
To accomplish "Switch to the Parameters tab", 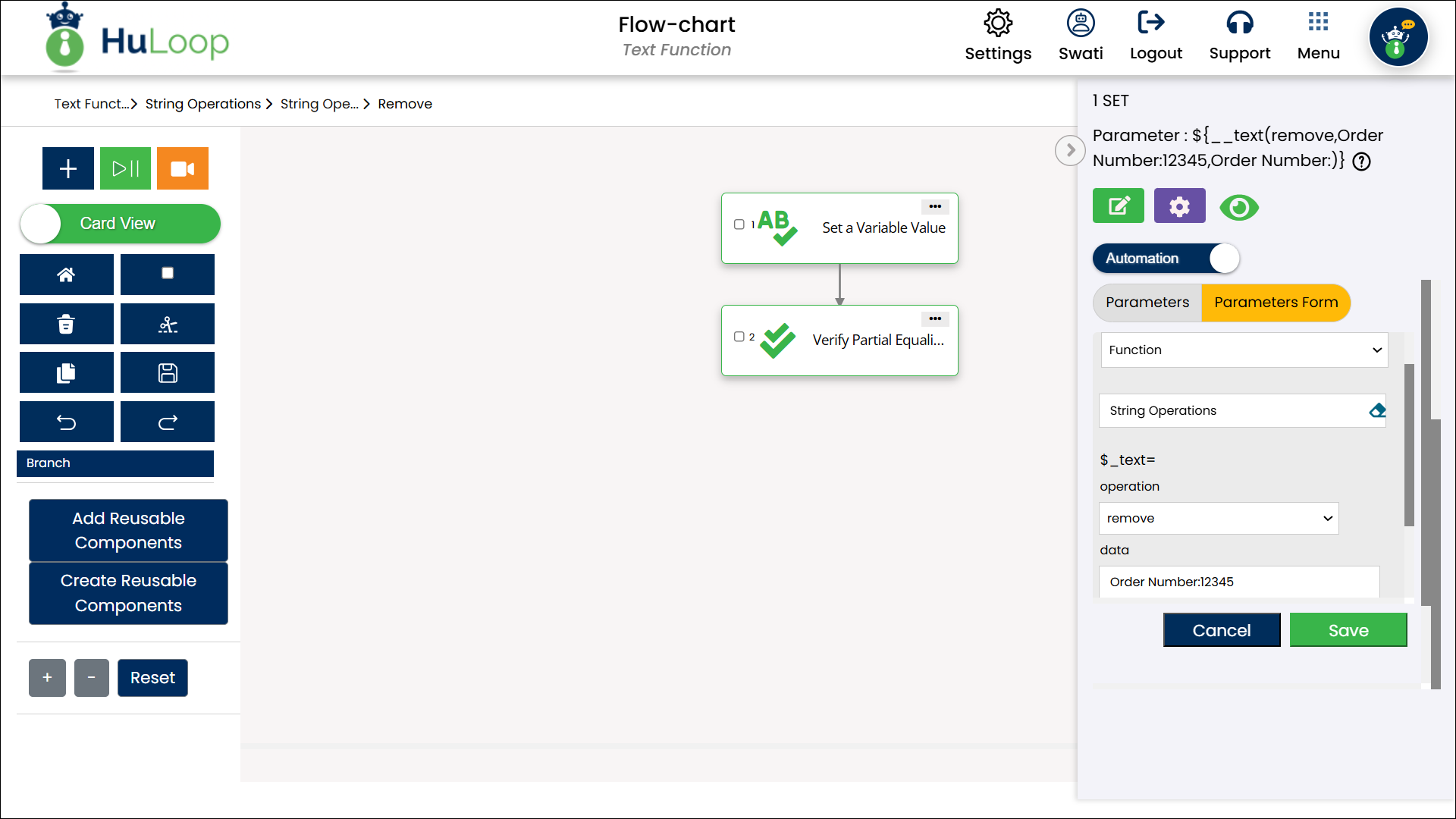I will [x=1147, y=303].
